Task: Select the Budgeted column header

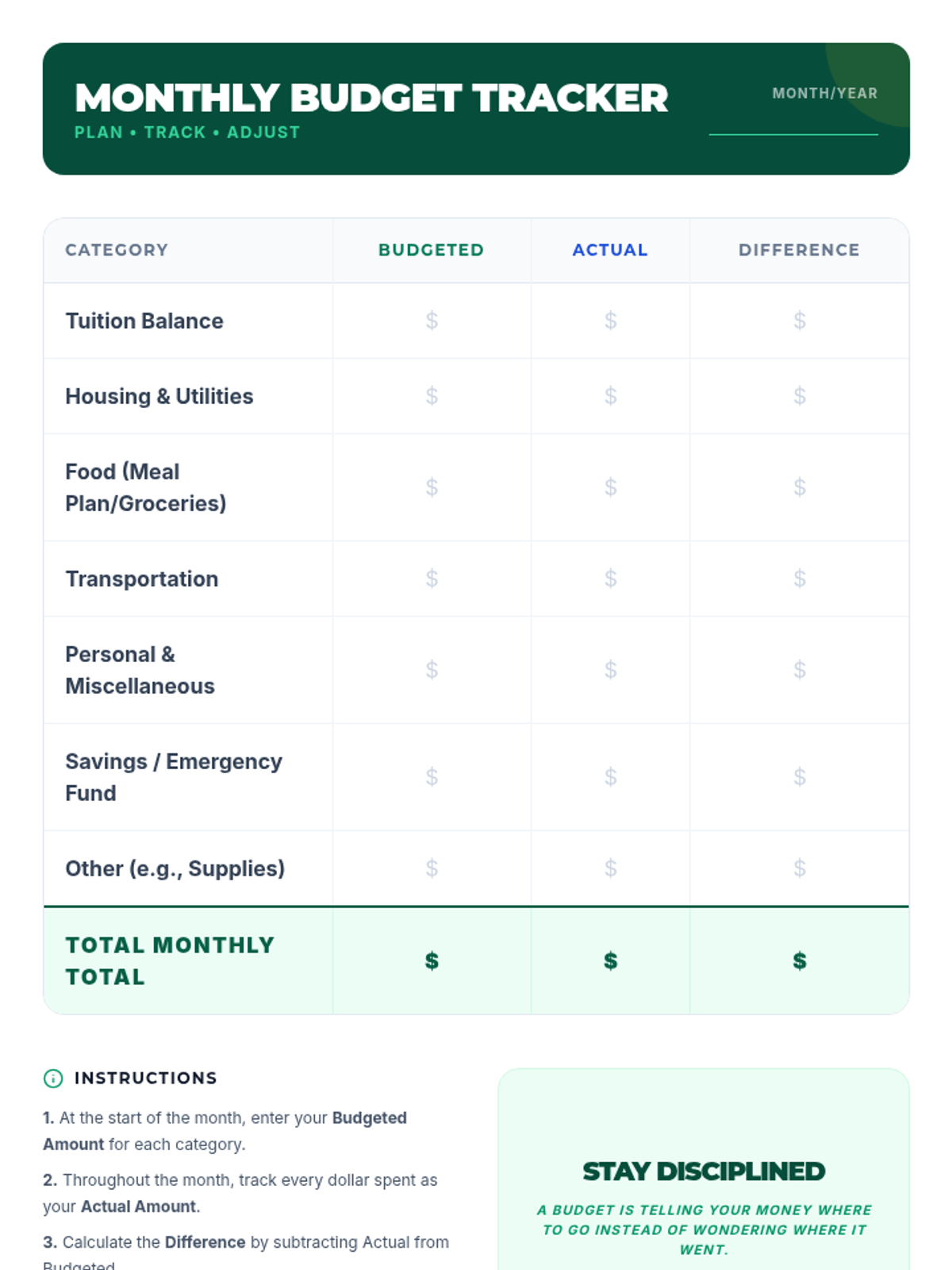Action: [x=431, y=250]
